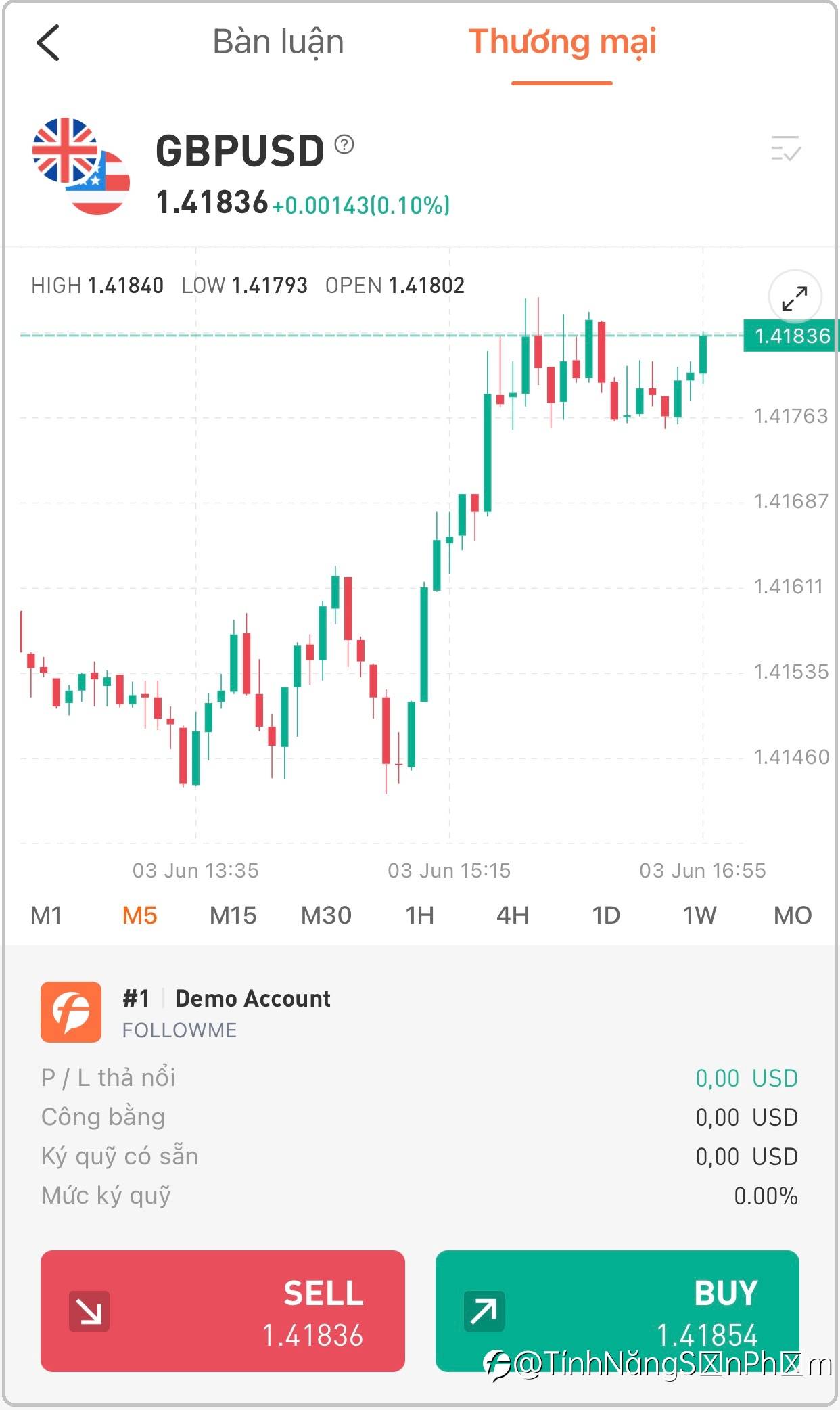Select the M1 timeframe

tap(46, 915)
